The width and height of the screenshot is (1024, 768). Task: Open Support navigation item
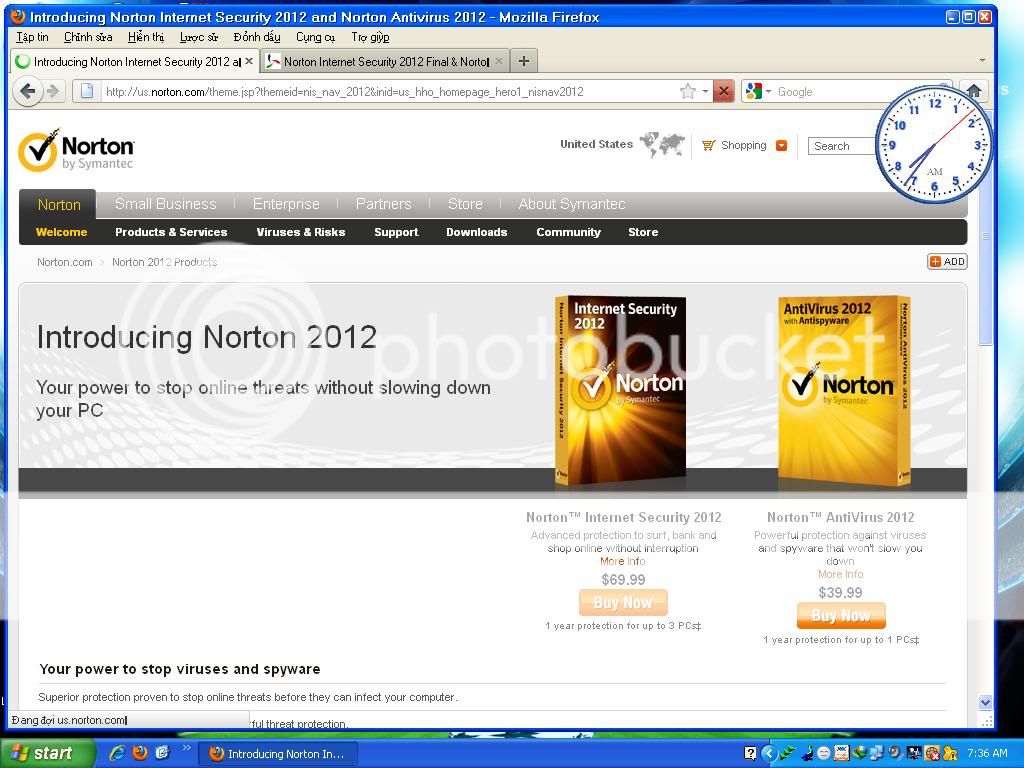pos(396,232)
